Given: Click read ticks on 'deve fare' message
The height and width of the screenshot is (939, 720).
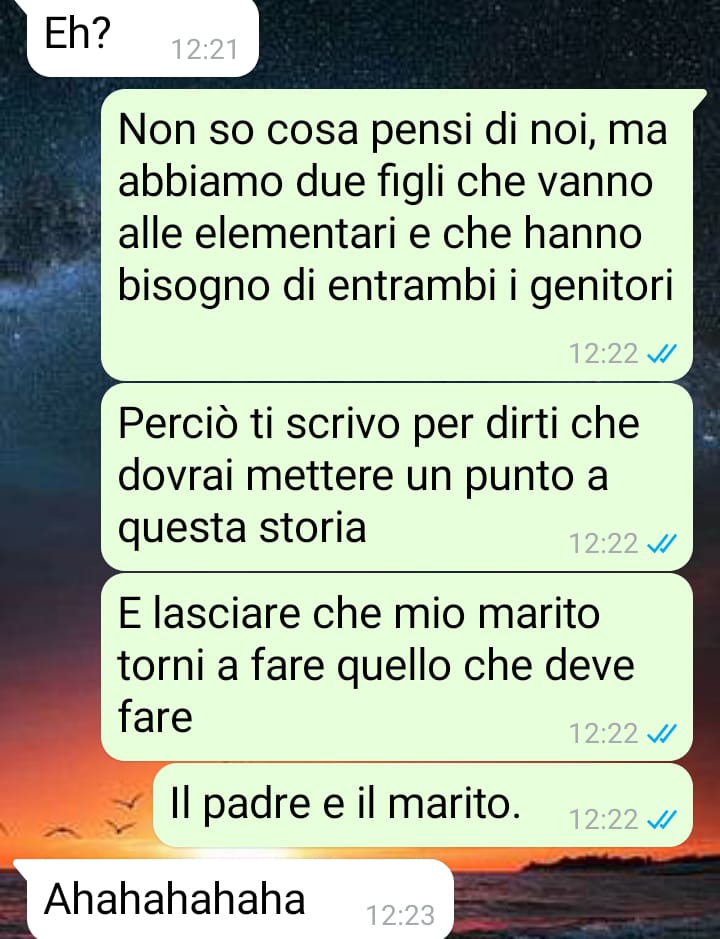Looking at the screenshot, I should [662, 734].
